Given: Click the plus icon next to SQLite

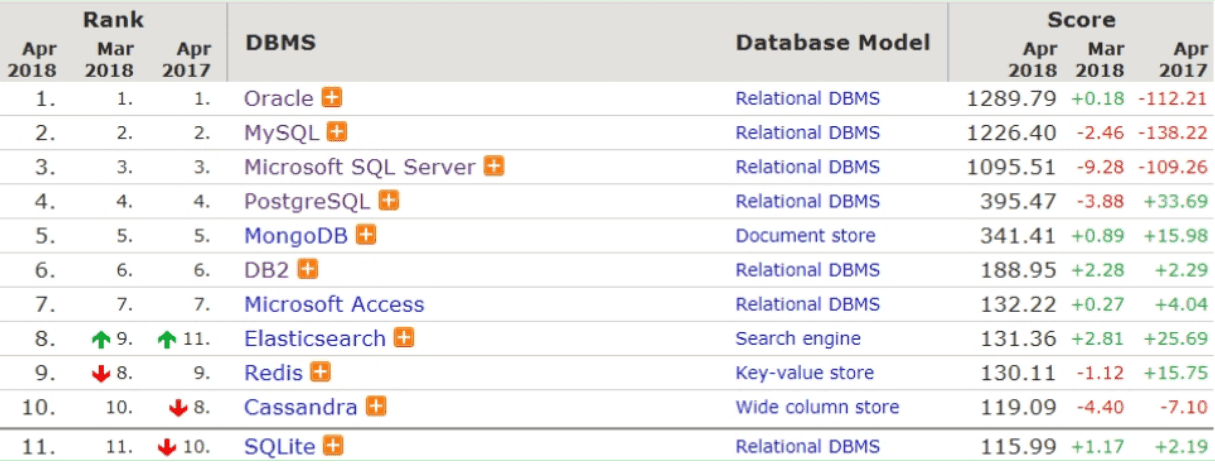Looking at the screenshot, I should click(334, 446).
